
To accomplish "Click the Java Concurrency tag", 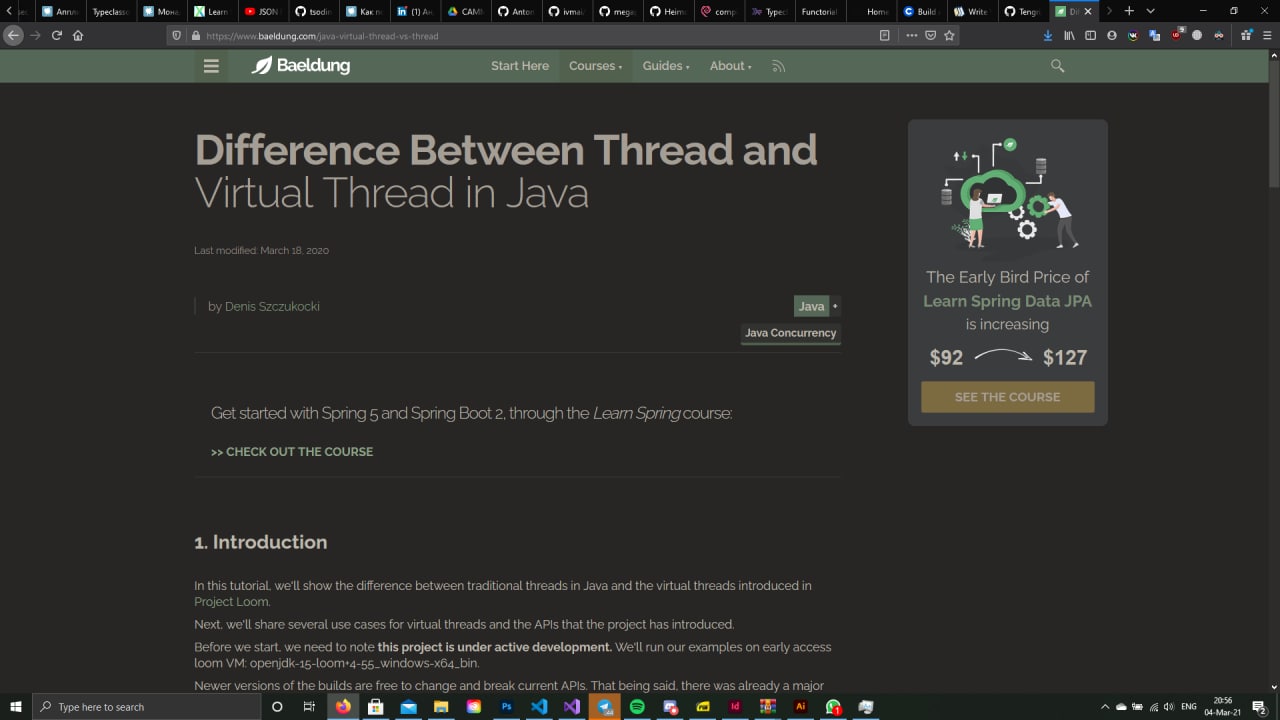I will tap(790, 333).
